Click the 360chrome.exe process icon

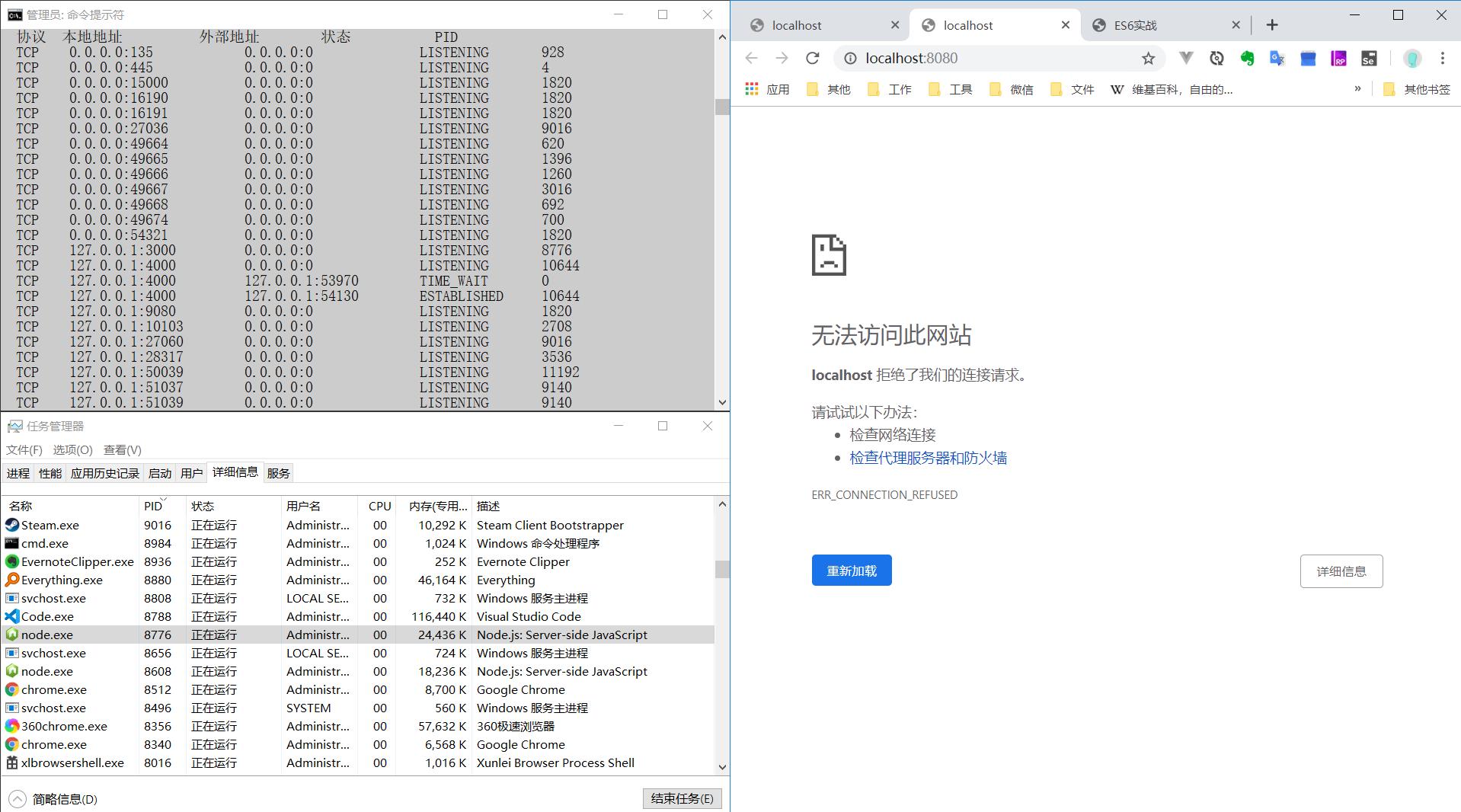(12, 726)
